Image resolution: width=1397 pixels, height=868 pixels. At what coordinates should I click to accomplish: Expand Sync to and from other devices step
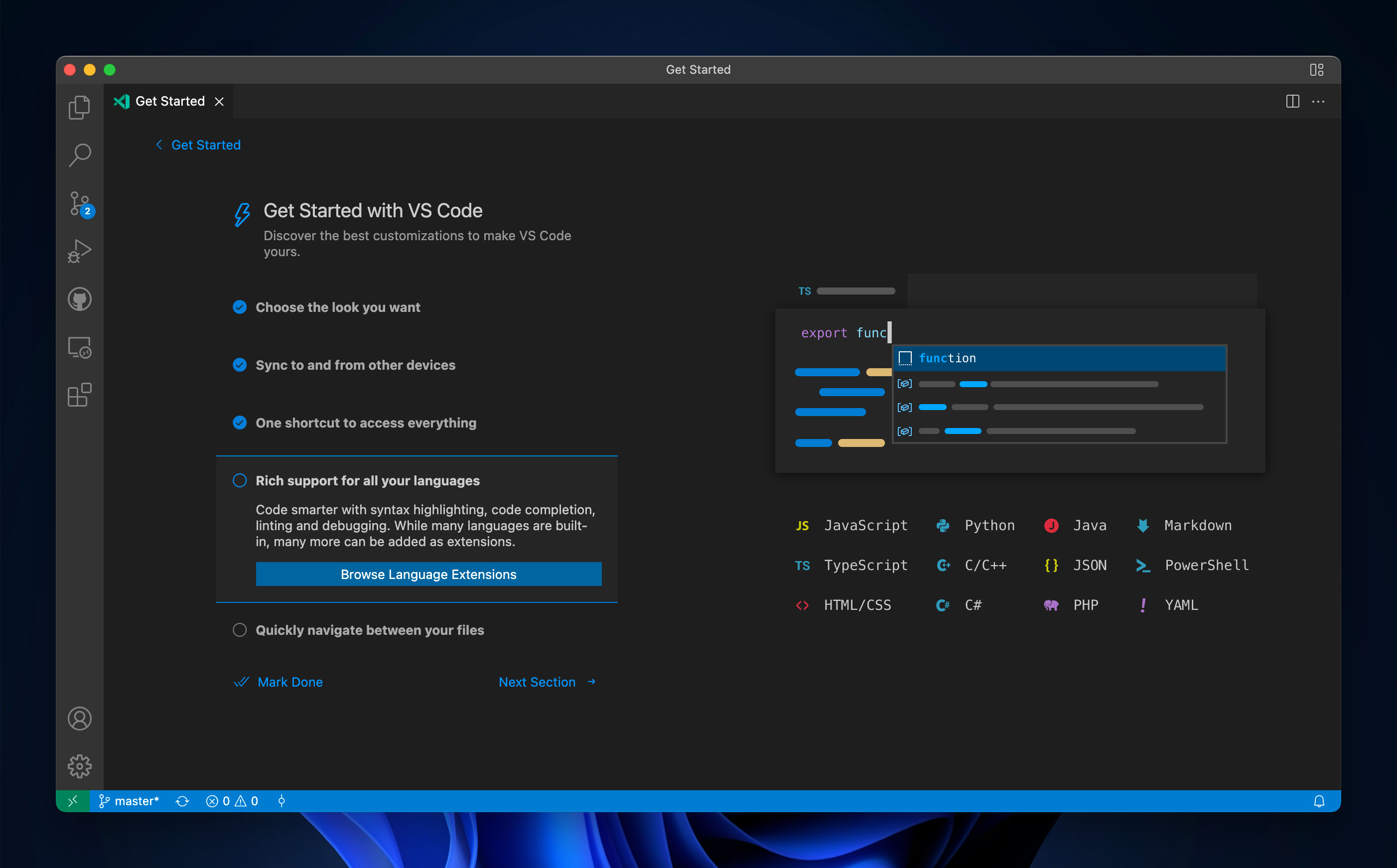(355, 365)
